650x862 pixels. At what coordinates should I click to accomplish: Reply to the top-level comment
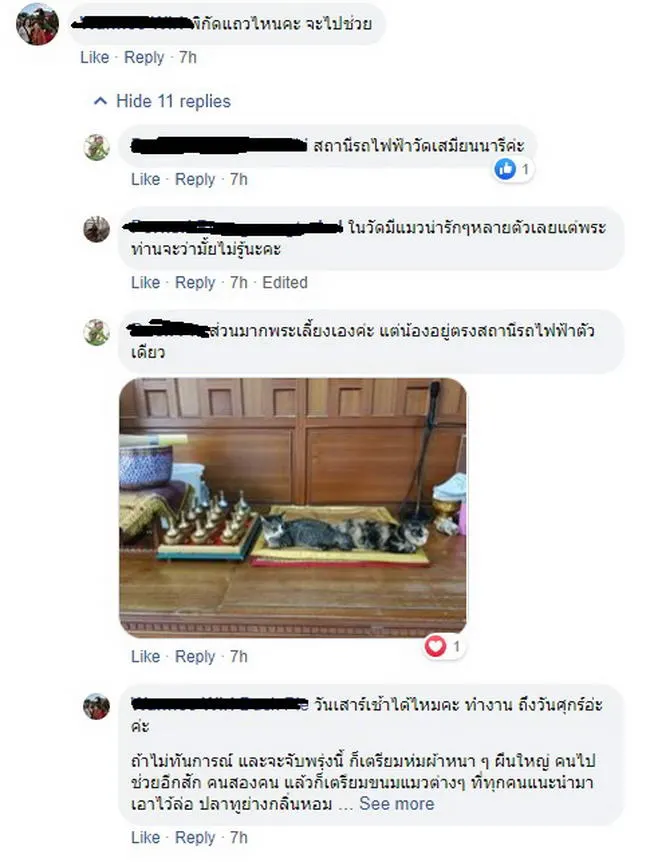coord(144,57)
